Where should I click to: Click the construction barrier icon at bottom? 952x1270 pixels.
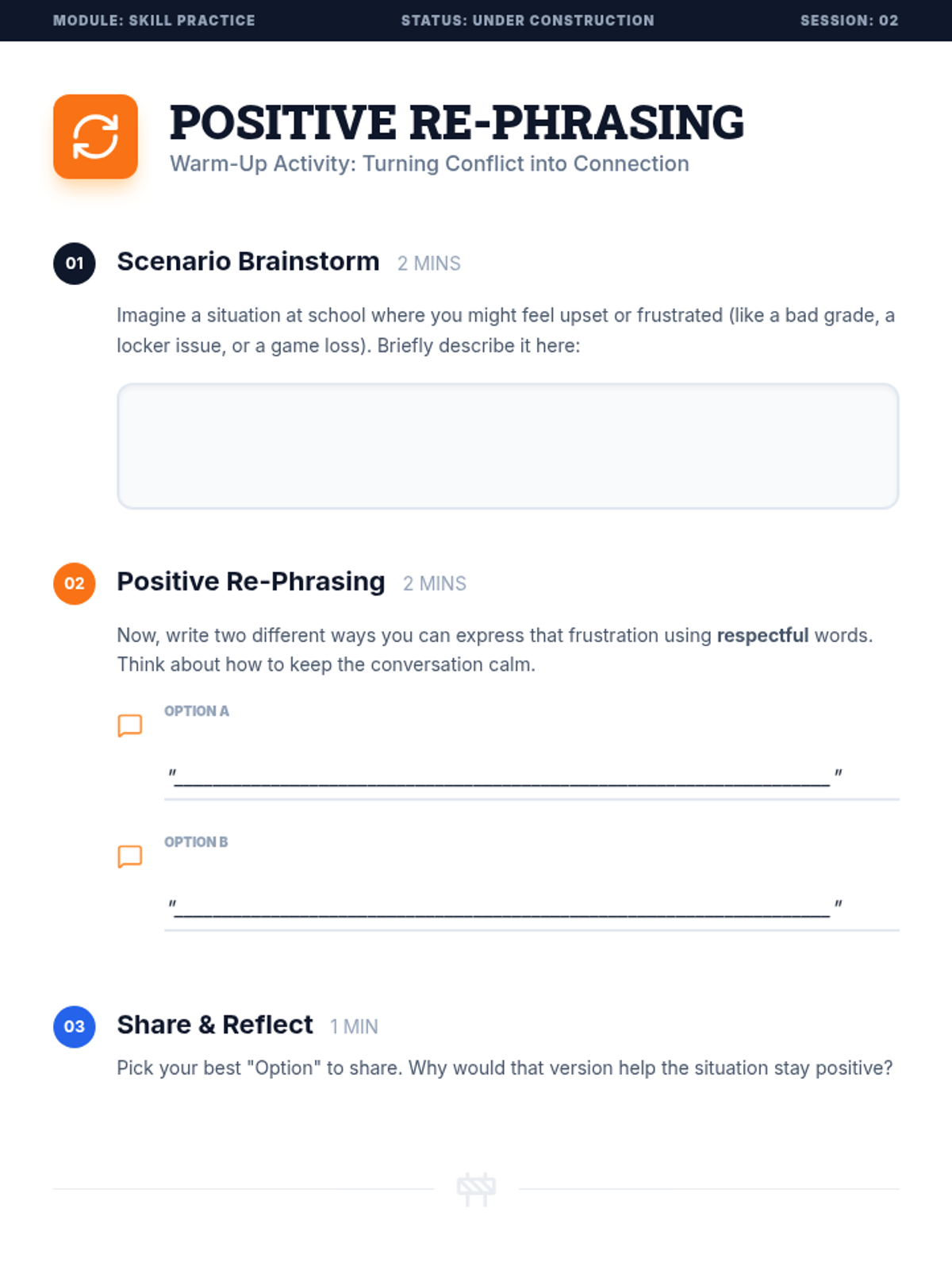coord(476,1189)
